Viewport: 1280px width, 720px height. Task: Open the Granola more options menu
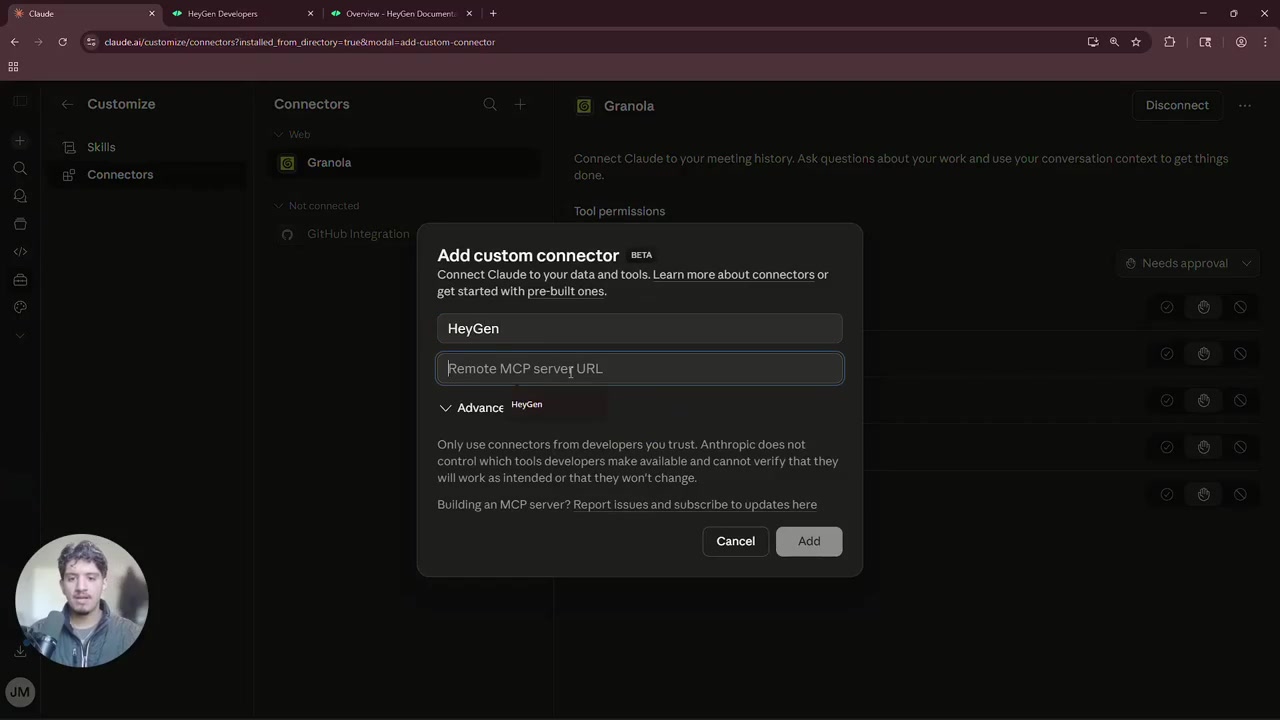(1245, 105)
